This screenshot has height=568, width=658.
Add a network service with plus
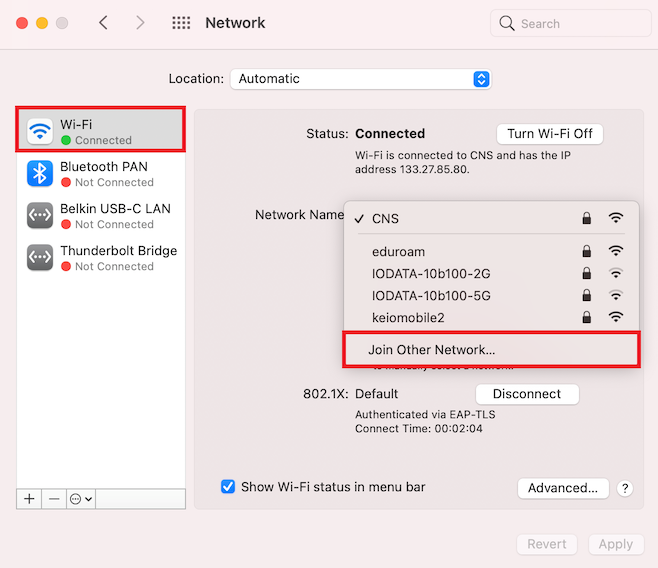pyautogui.click(x=29, y=499)
